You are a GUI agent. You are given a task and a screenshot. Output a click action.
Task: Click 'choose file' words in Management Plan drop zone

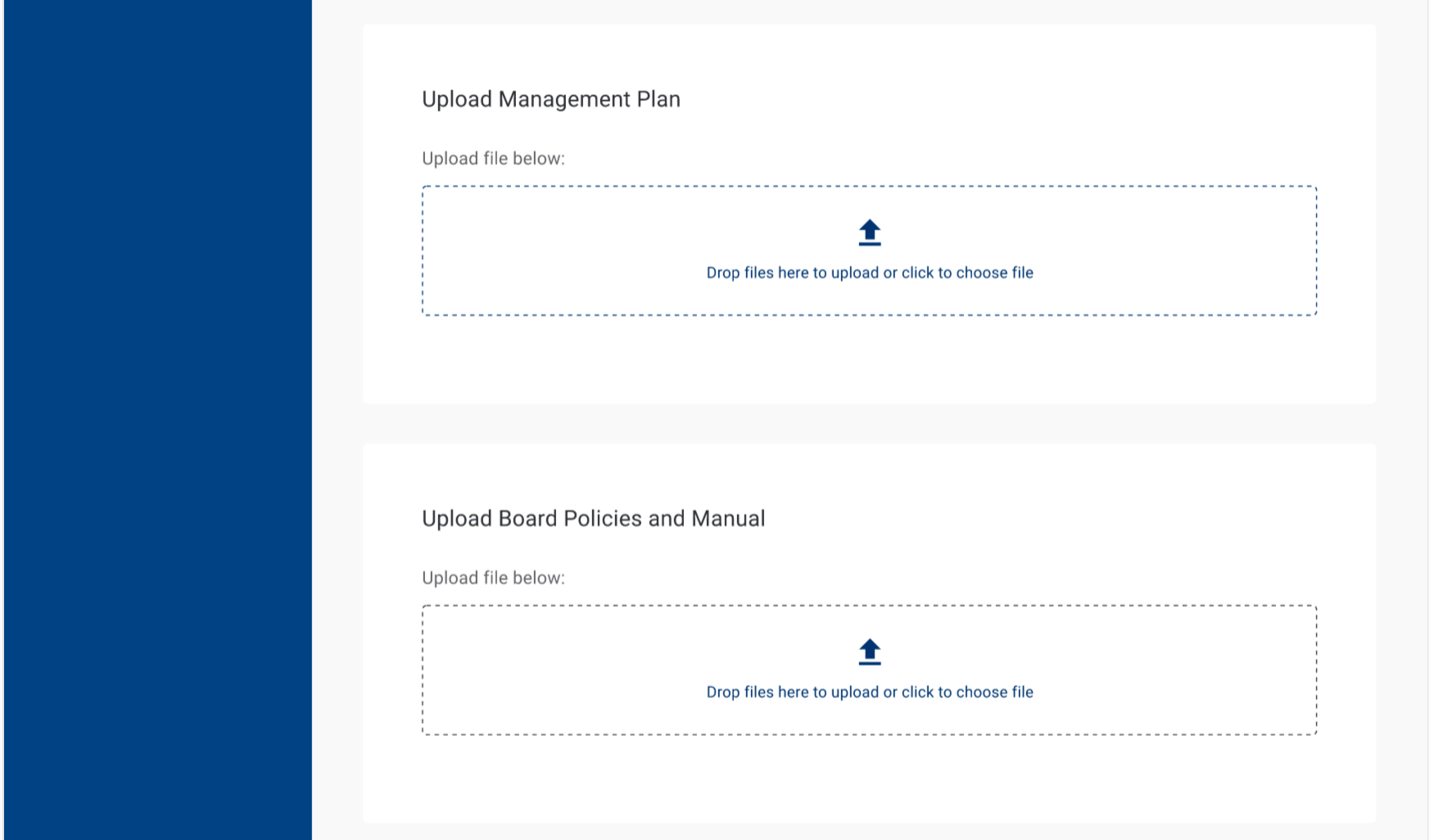point(994,273)
